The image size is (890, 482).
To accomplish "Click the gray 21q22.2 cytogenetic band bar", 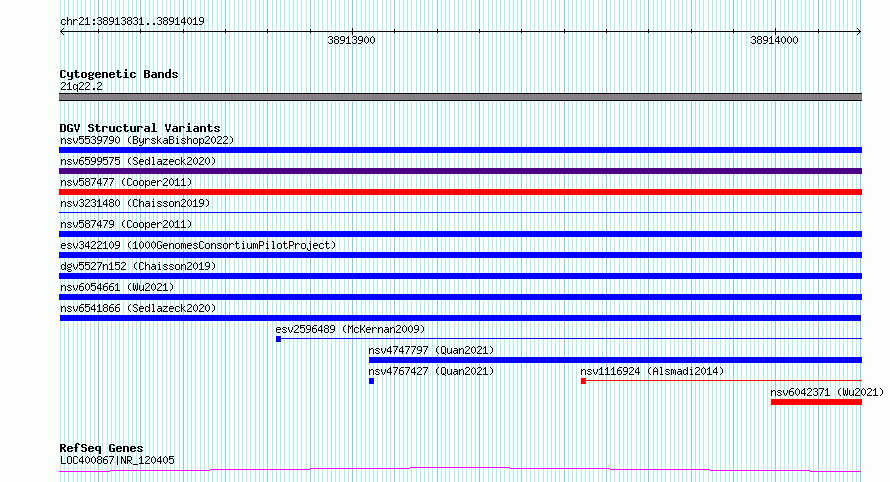I will [460, 97].
